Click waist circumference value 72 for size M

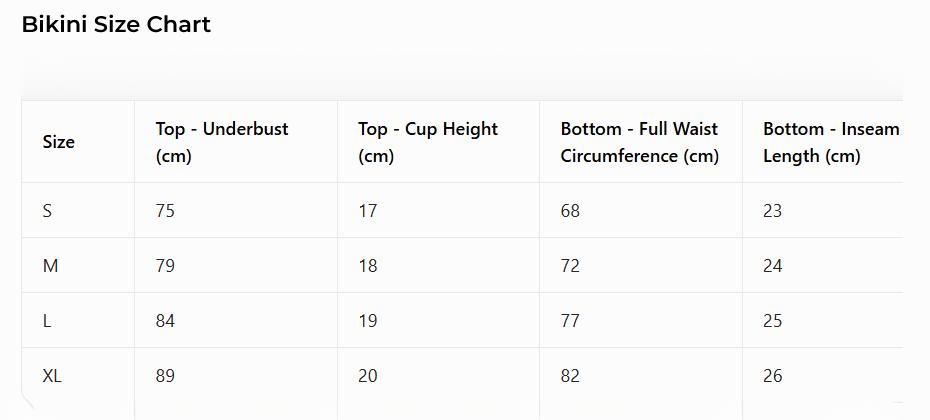coord(570,266)
